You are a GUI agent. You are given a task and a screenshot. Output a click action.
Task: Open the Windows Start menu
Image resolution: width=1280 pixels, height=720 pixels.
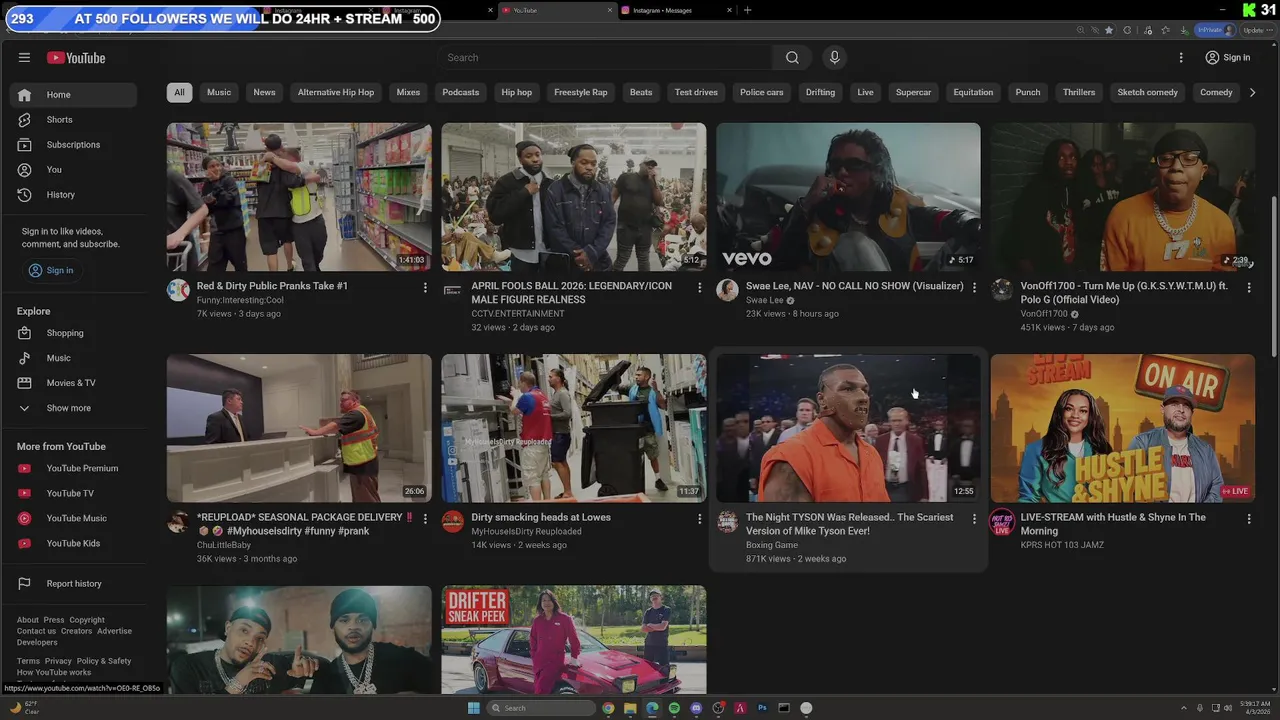pyautogui.click(x=474, y=708)
